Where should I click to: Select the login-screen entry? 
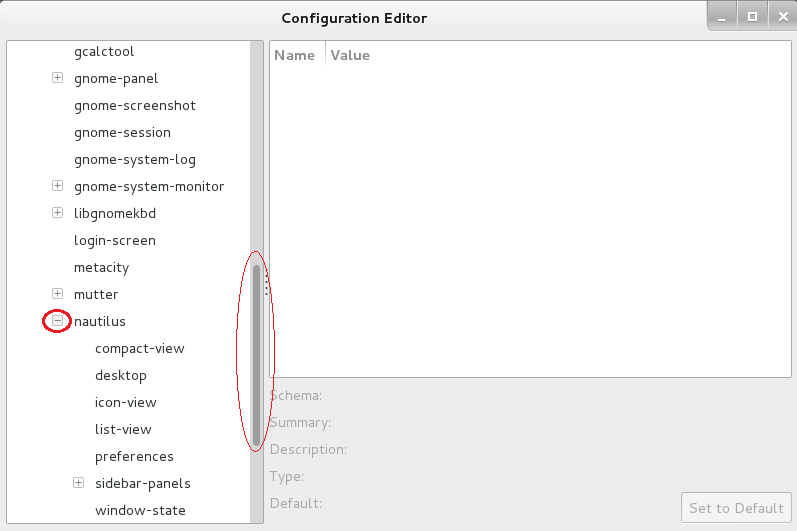tap(115, 240)
